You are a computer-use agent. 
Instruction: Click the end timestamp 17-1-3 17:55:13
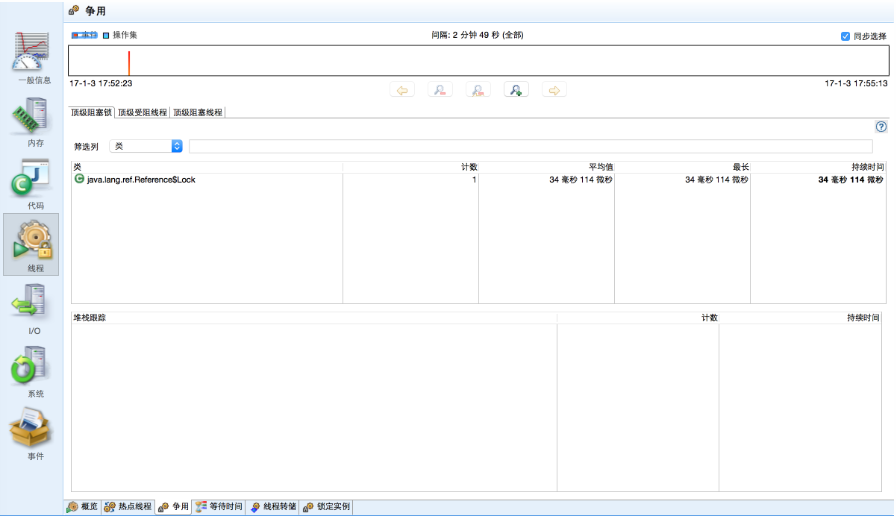856,83
